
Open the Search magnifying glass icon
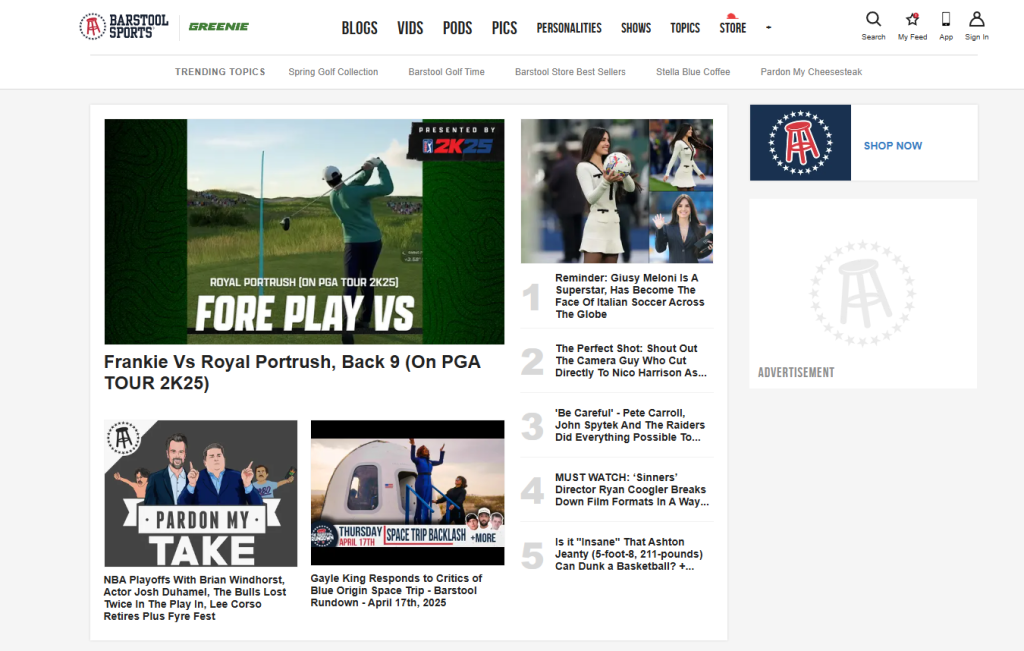click(873, 22)
